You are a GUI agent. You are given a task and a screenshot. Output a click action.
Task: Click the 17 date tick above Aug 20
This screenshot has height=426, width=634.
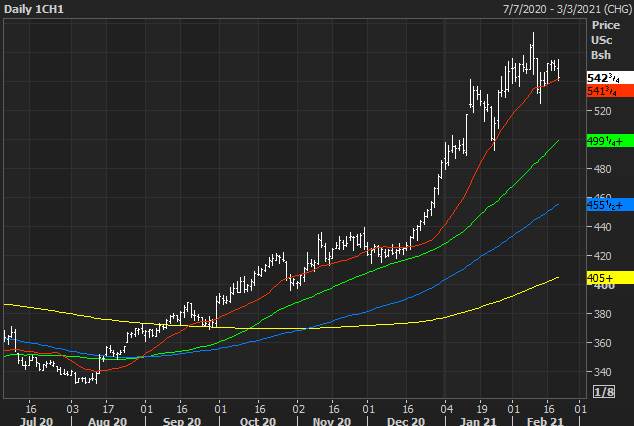[x=108, y=409]
